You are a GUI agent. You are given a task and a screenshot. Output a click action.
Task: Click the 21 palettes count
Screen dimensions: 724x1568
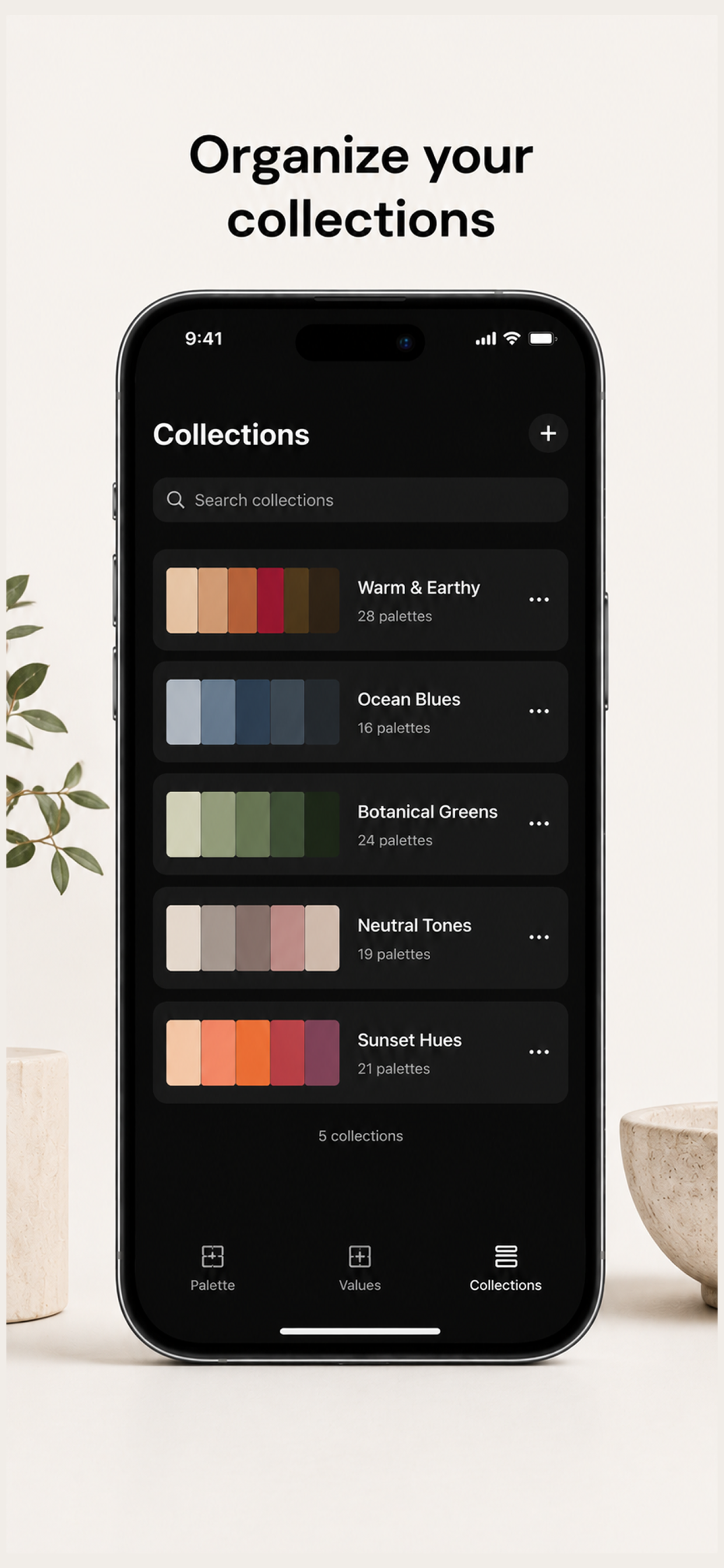393,1068
